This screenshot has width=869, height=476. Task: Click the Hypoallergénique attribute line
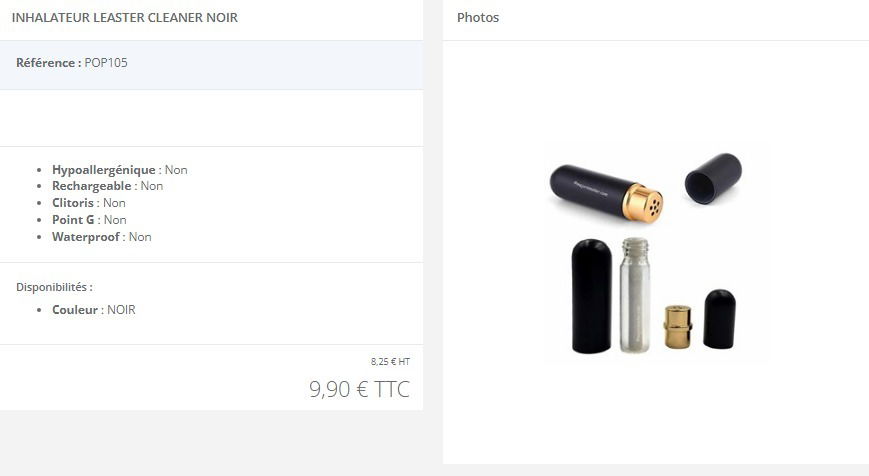120,170
